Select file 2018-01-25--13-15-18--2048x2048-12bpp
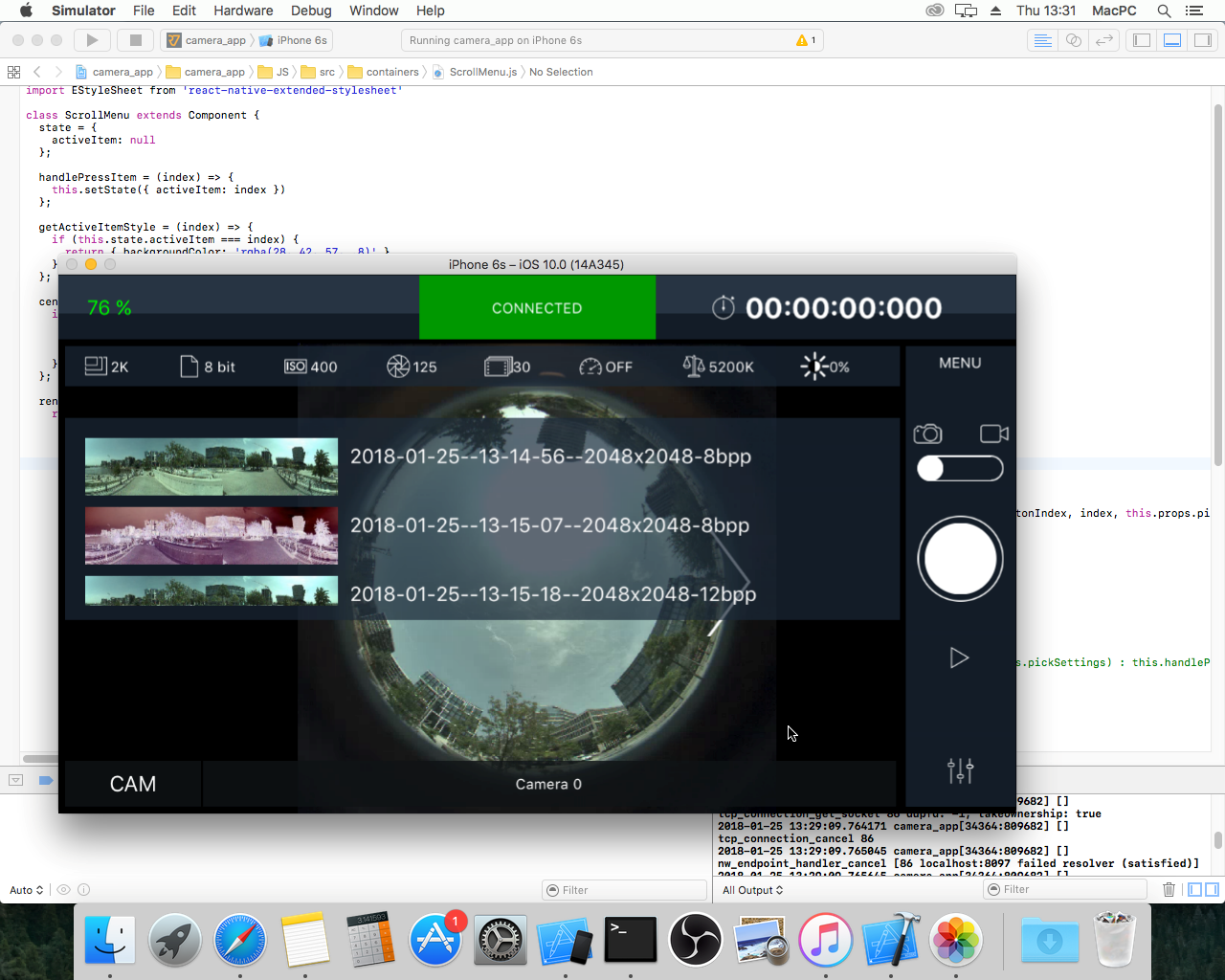 [553, 594]
